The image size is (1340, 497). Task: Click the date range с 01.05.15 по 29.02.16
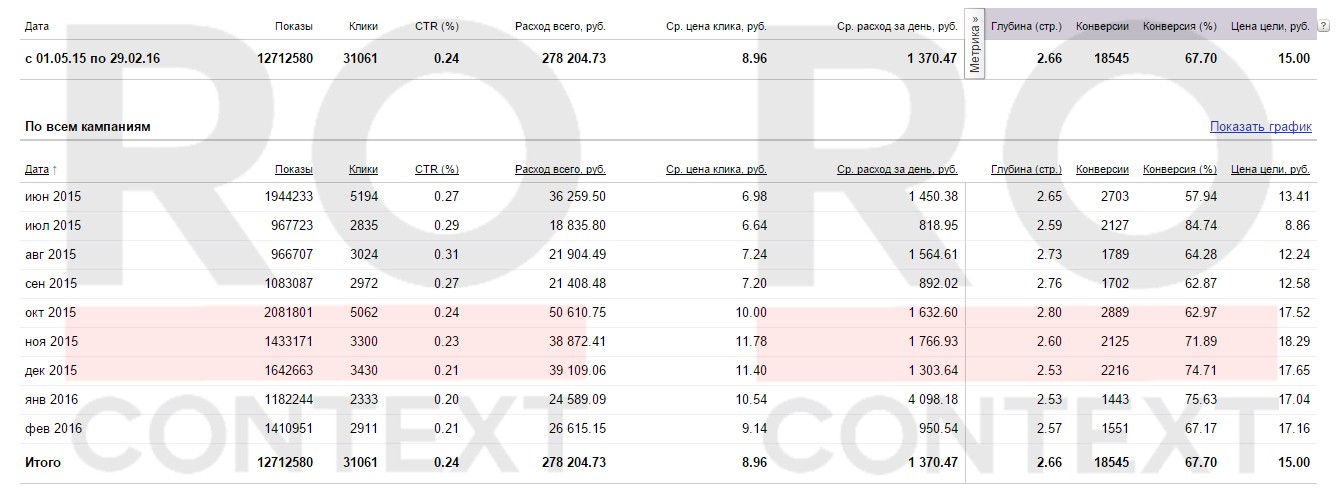(92, 59)
